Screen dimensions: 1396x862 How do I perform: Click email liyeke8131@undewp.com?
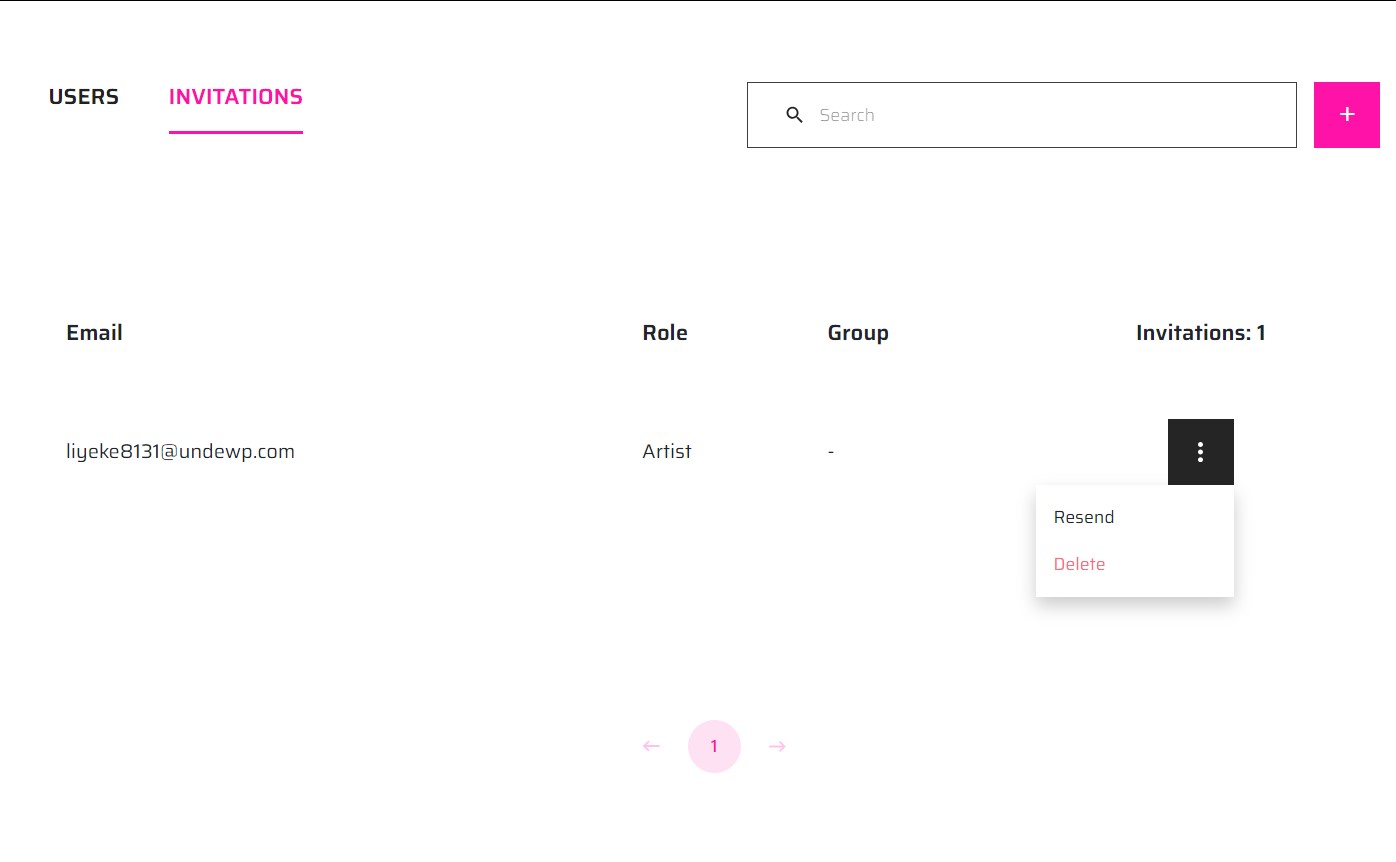pos(181,451)
